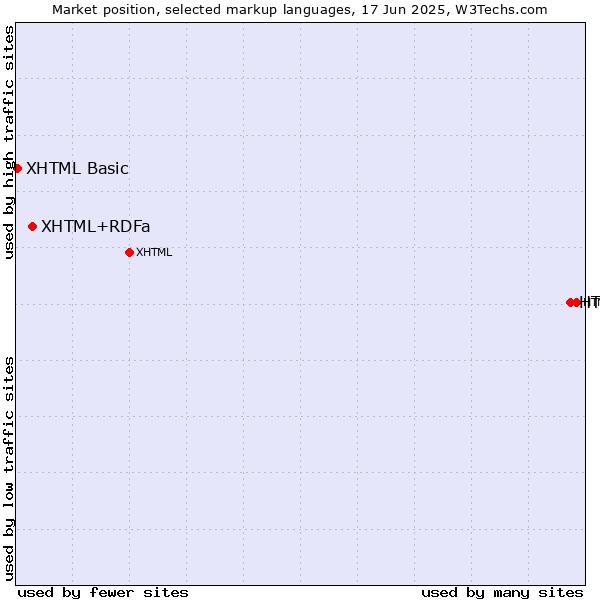Screen dimensions: 600x600
Task: Click the 'used by many sites' axis label
Action: pos(502,593)
